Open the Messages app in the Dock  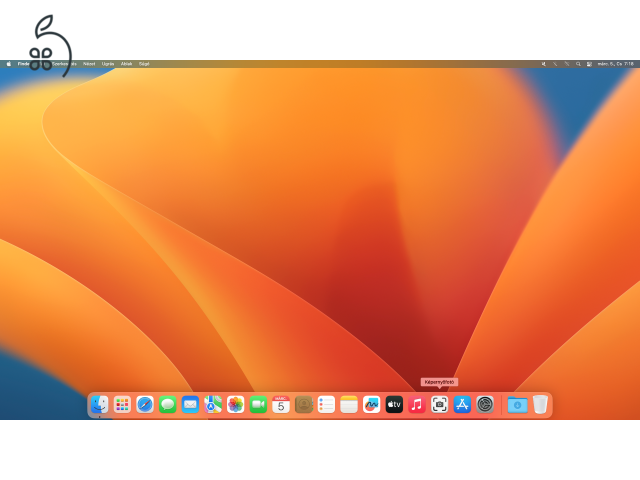tap(167, 404)
